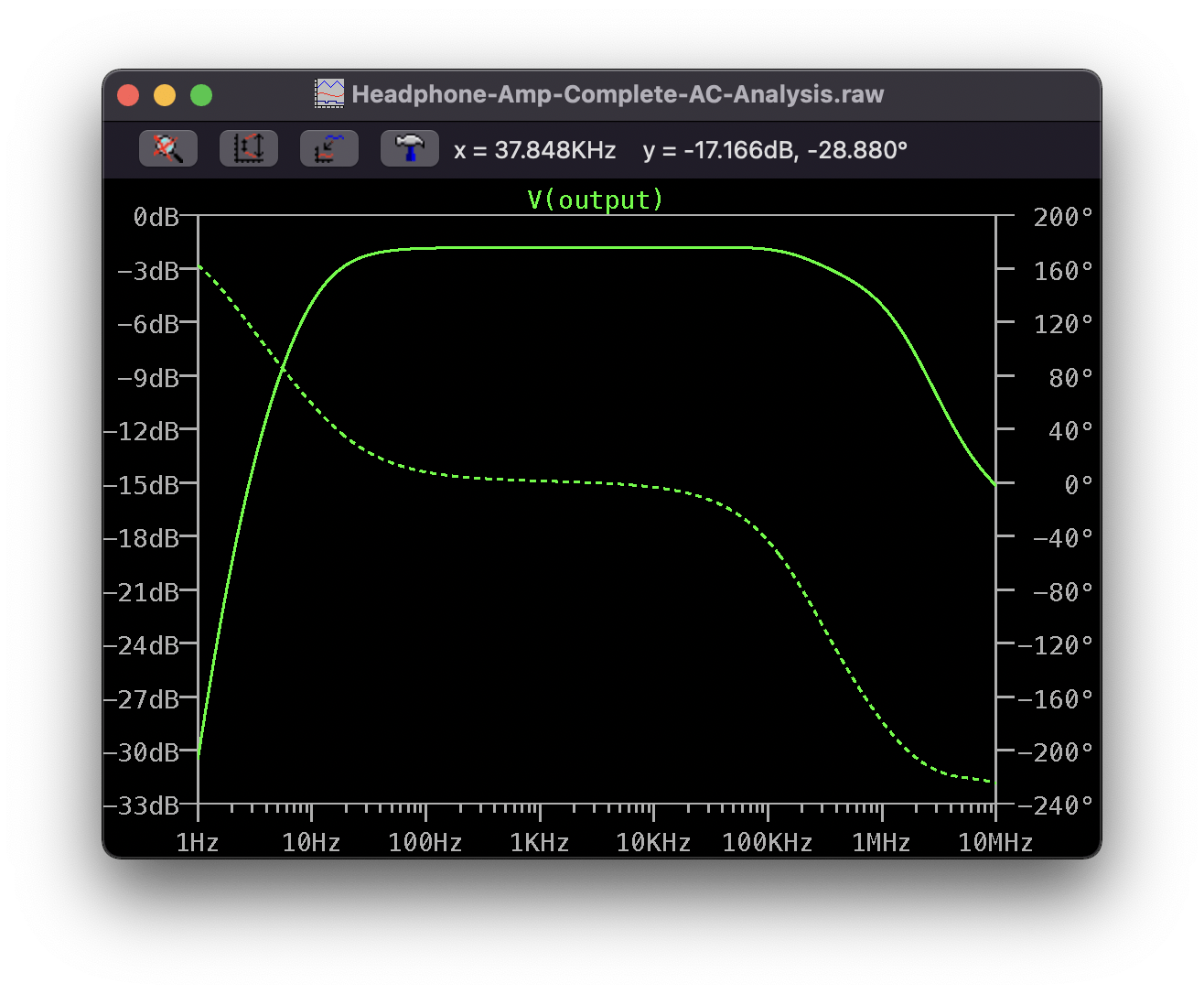Click the -15dB magnitude axis label

(x=142, y=485)
